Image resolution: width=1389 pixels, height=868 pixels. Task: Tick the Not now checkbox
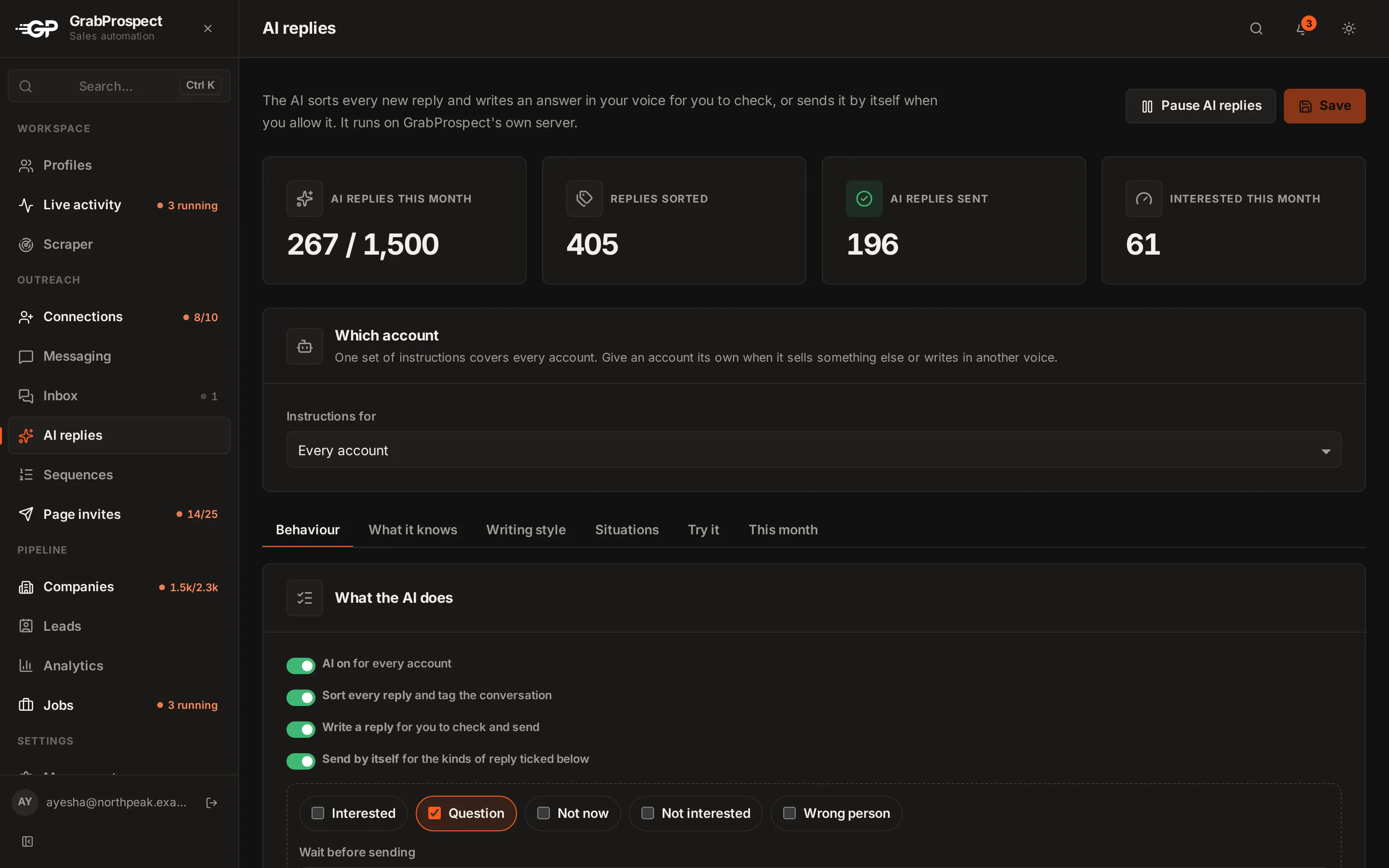click(544, 813)
